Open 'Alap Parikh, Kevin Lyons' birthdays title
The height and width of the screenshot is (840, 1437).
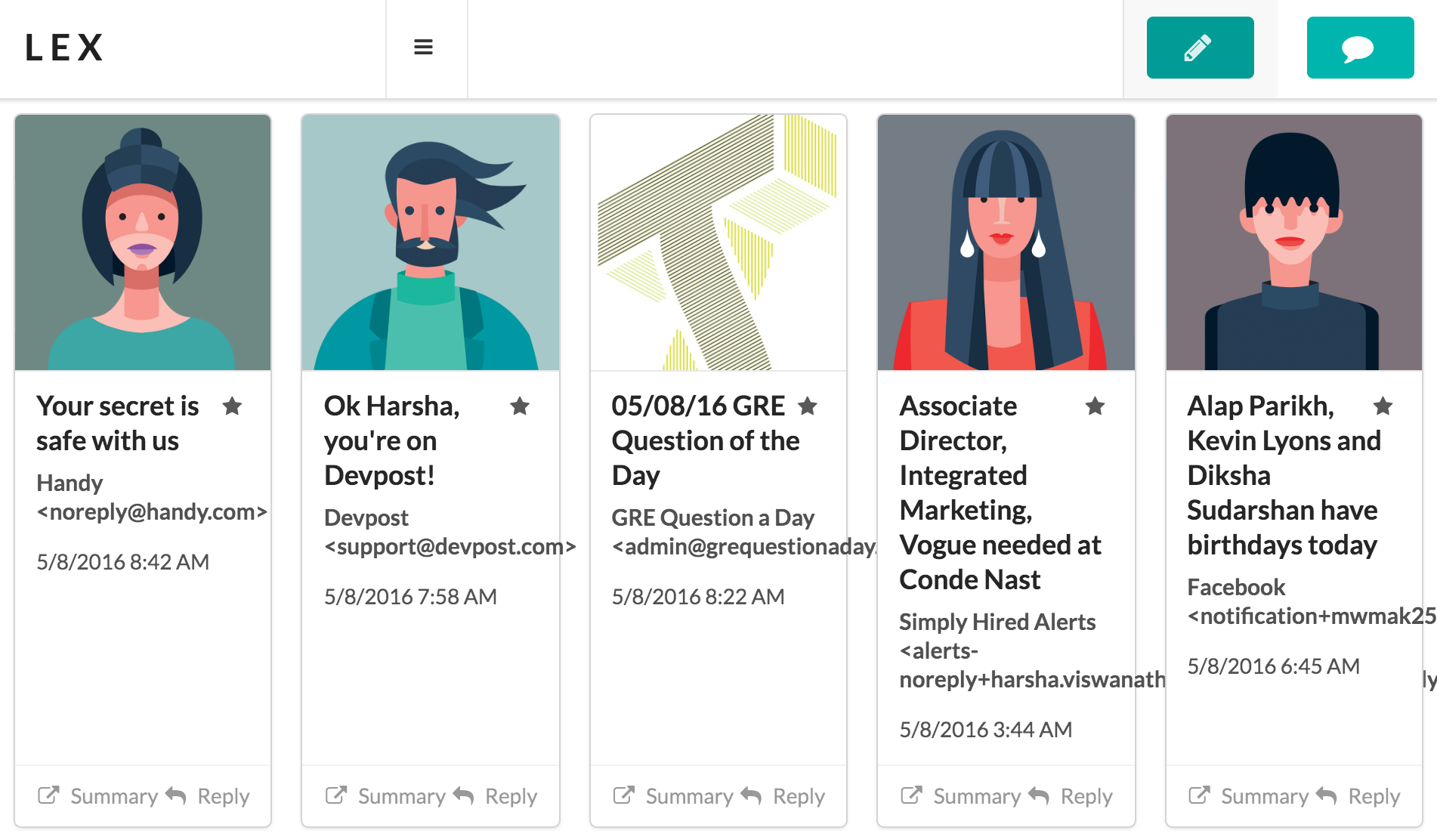[x=1284, y=475]
